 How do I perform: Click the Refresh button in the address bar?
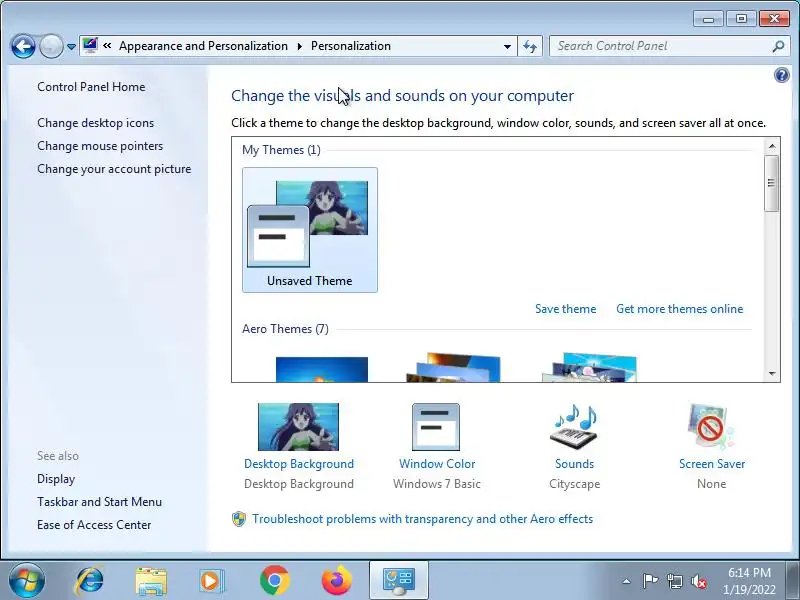coord(530,46)
